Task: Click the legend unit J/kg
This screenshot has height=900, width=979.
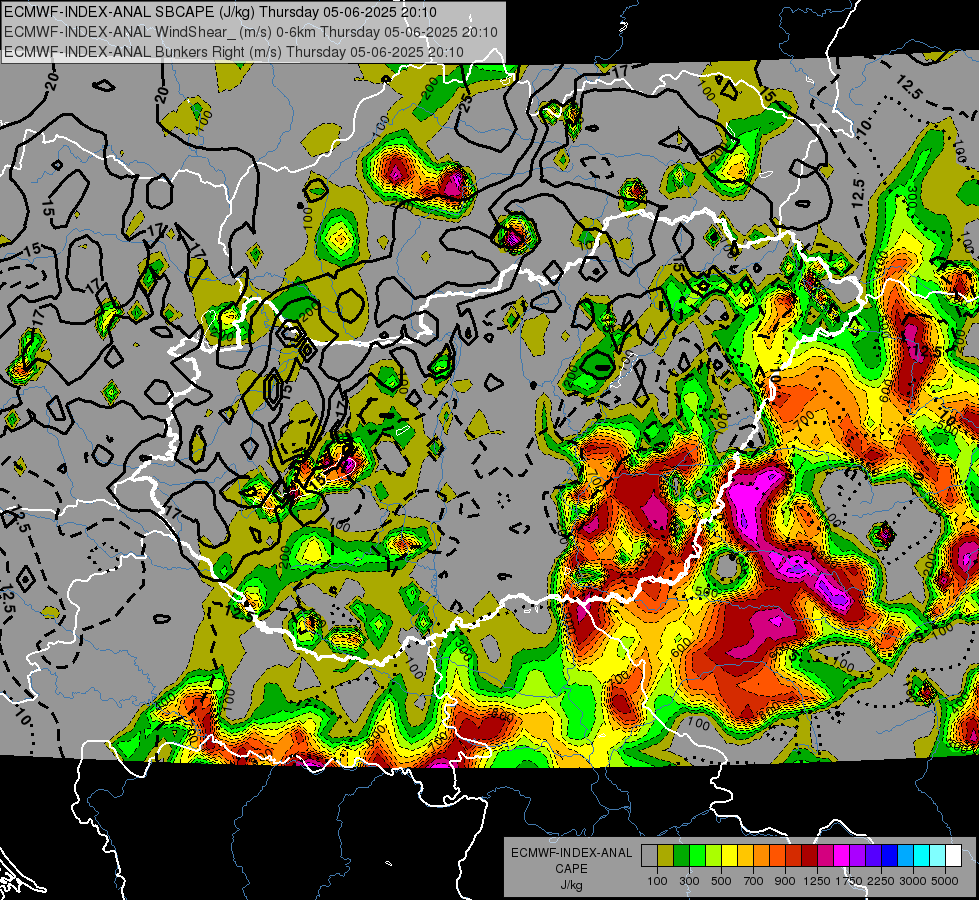Action: click(571, 885)
